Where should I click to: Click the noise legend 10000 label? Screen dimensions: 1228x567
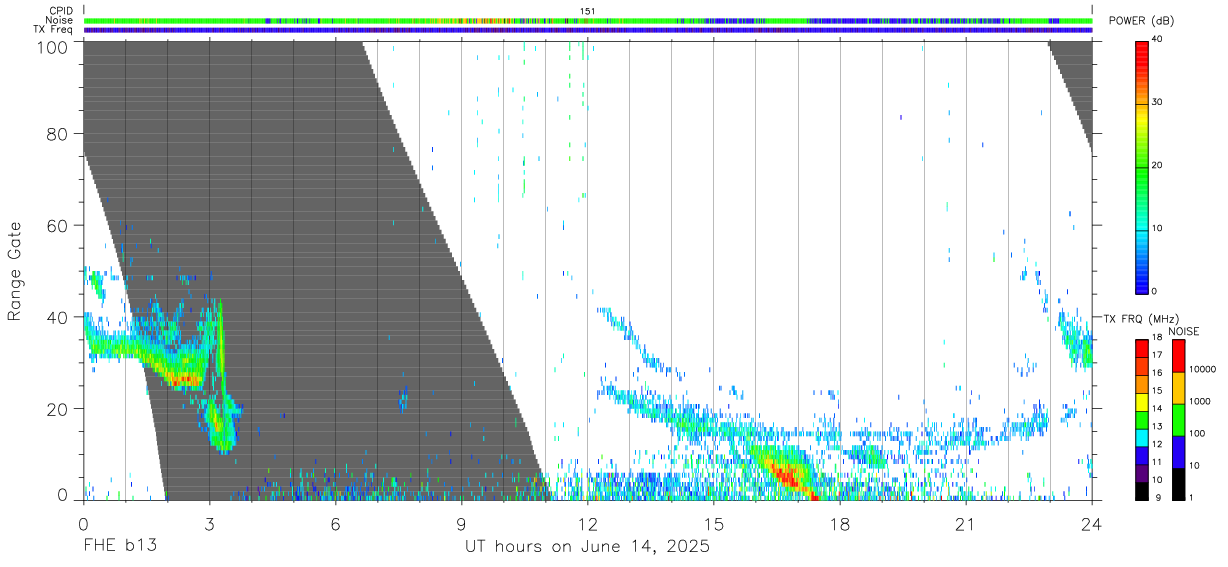point(1201,369)
